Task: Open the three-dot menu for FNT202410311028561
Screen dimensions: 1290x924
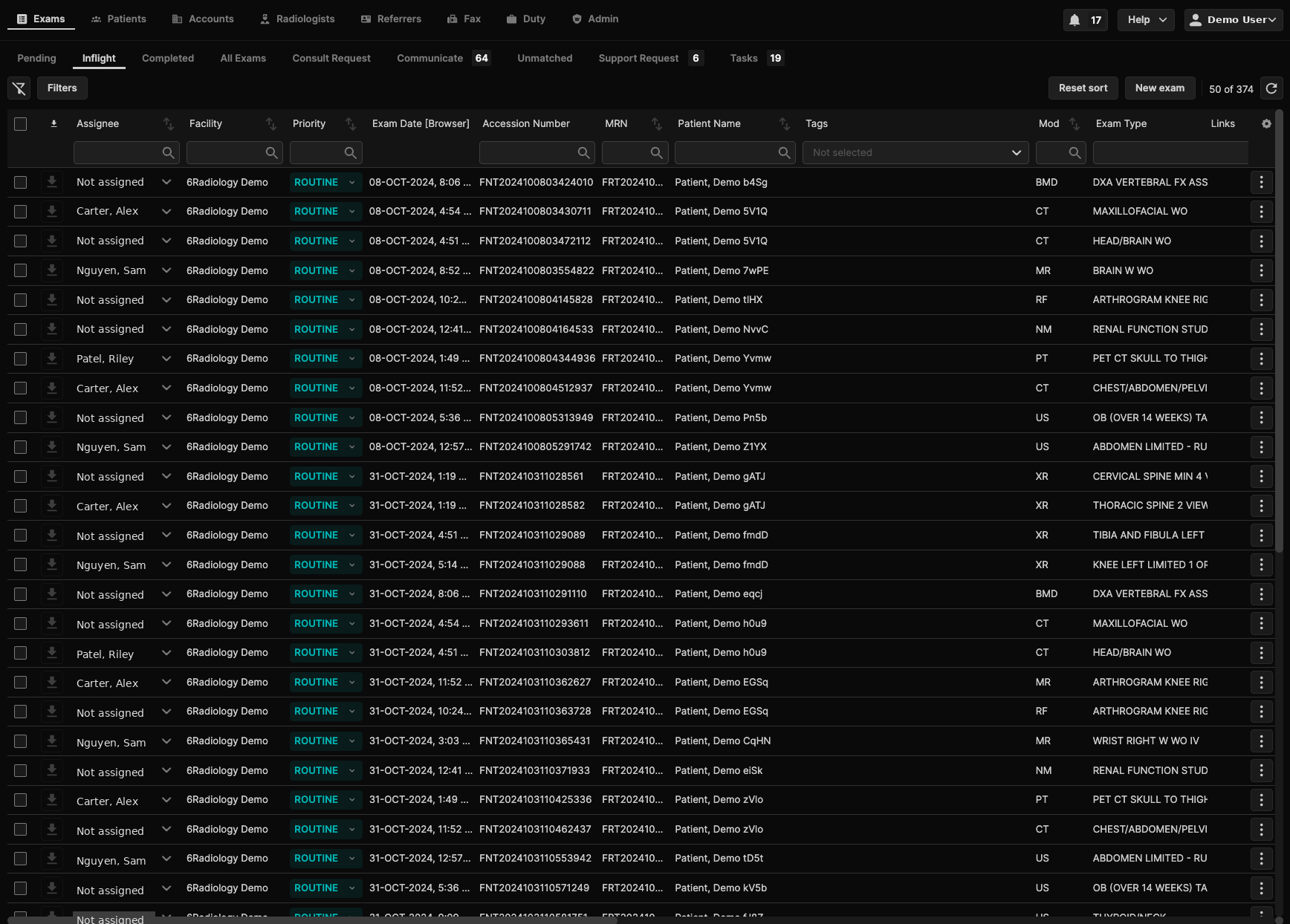Action: pyautogui.click(x=1261, y=476)
